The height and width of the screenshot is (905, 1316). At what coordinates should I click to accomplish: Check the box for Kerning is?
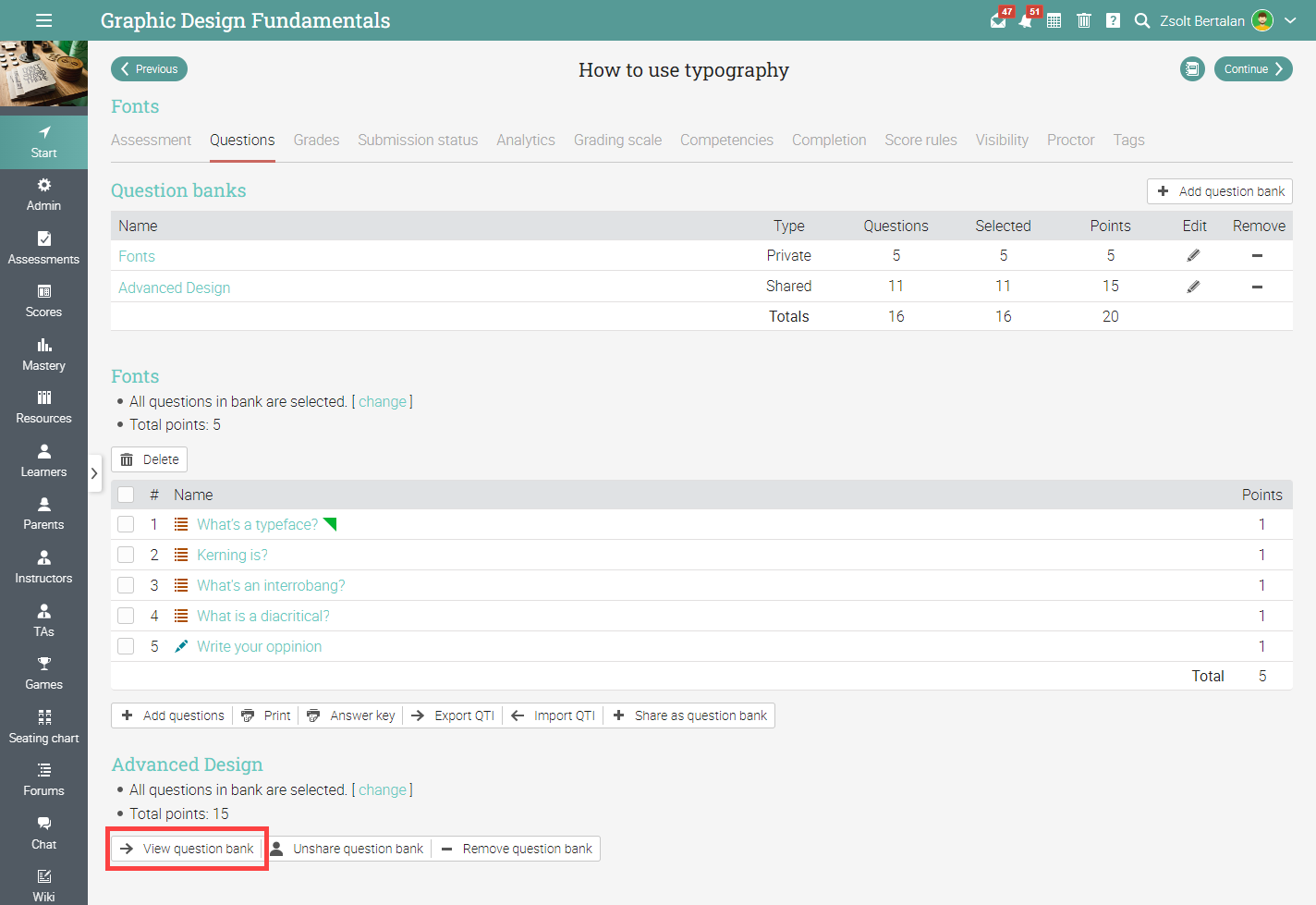(x=126, y=555)
